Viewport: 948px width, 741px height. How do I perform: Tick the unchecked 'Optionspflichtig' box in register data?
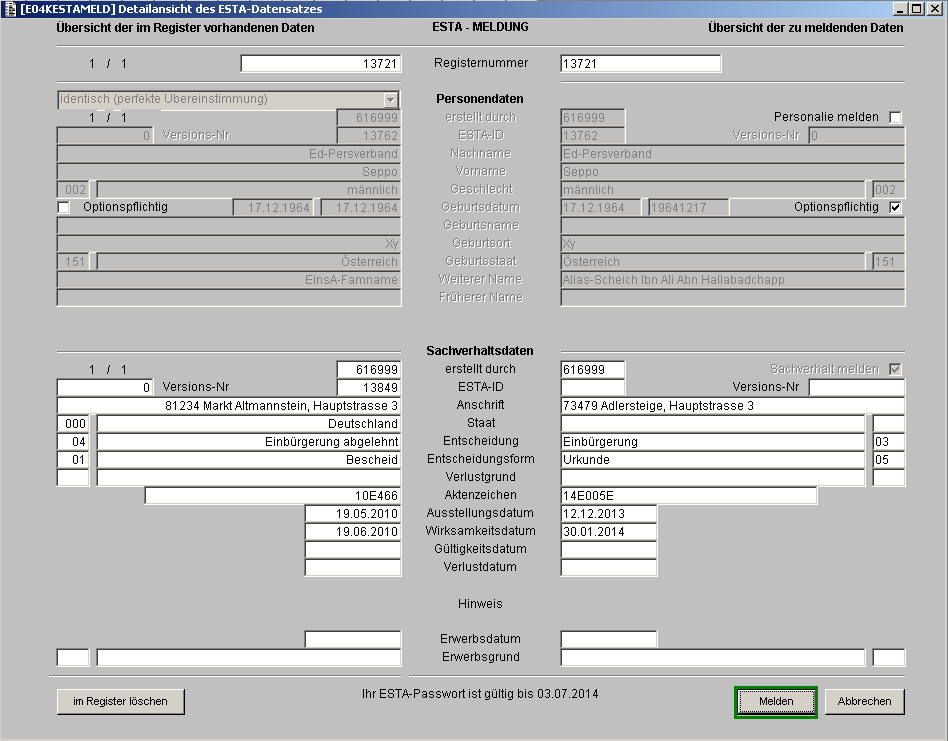pos(65,207)
